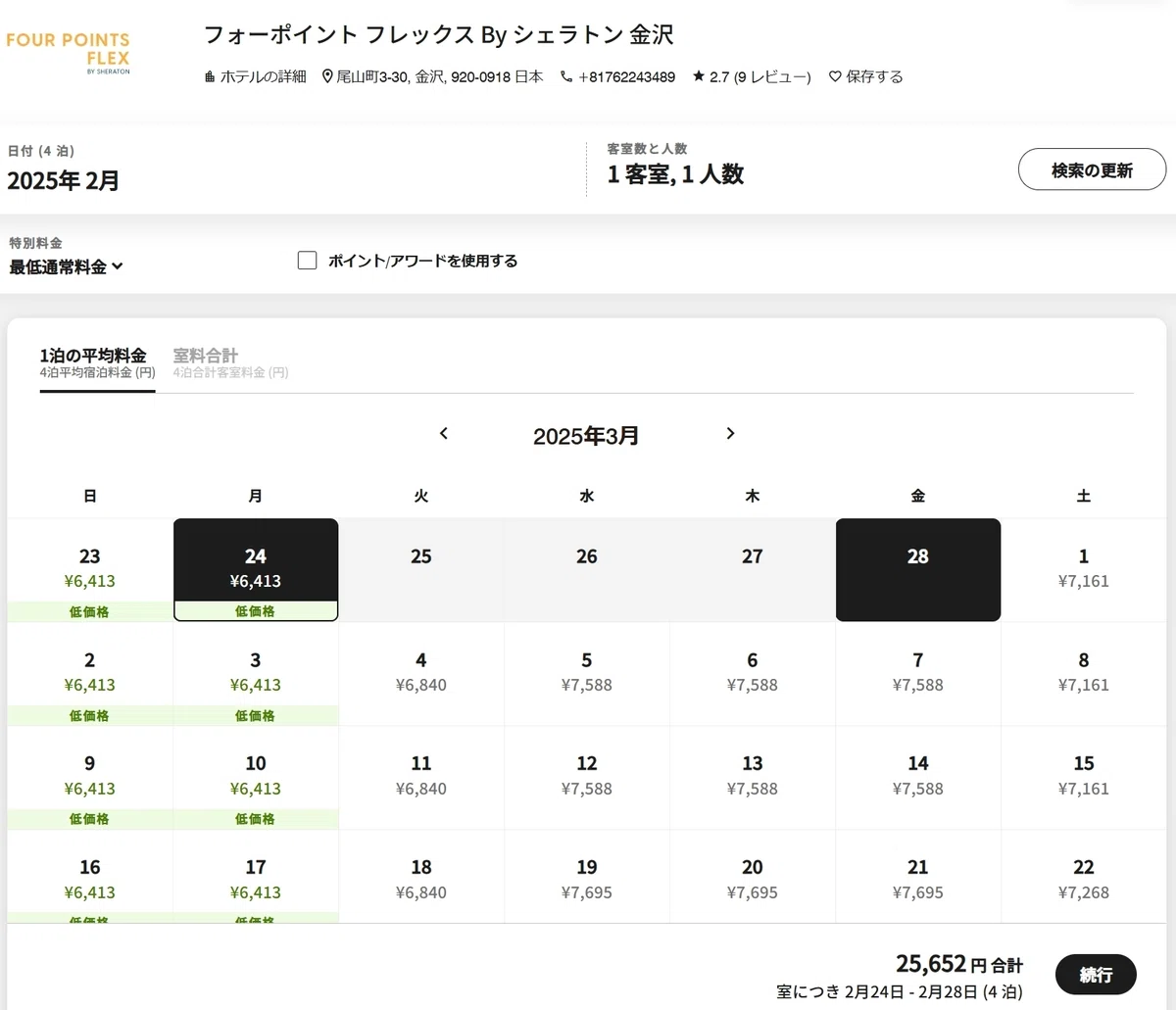
Task: Switch to 室料合計 tab
Action: pyautogui.click(x=230, y=362)
